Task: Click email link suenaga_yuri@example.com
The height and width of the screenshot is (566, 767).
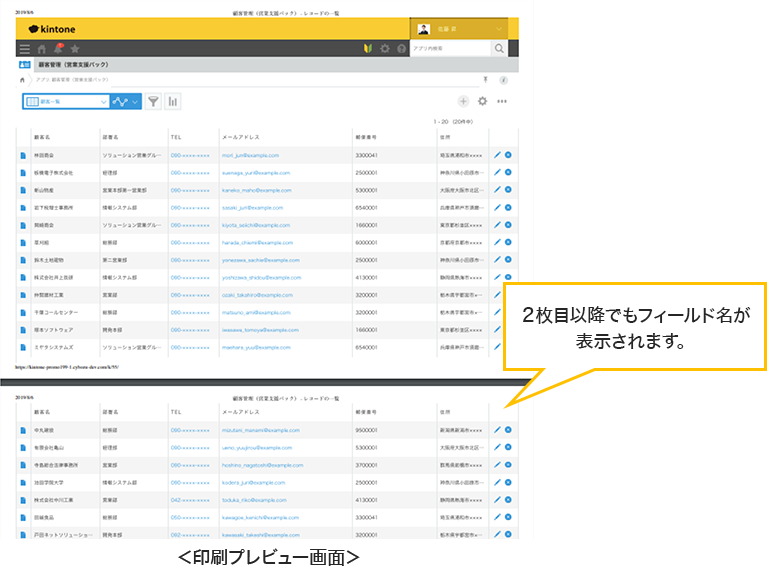Action: 256,173
